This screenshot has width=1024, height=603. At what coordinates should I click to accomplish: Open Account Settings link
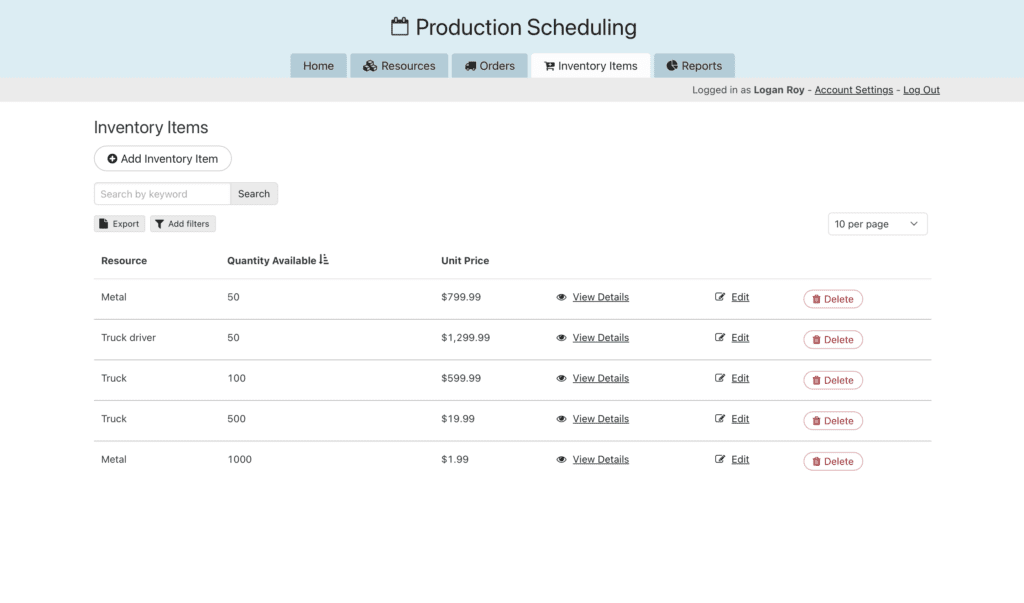(853, 90)
